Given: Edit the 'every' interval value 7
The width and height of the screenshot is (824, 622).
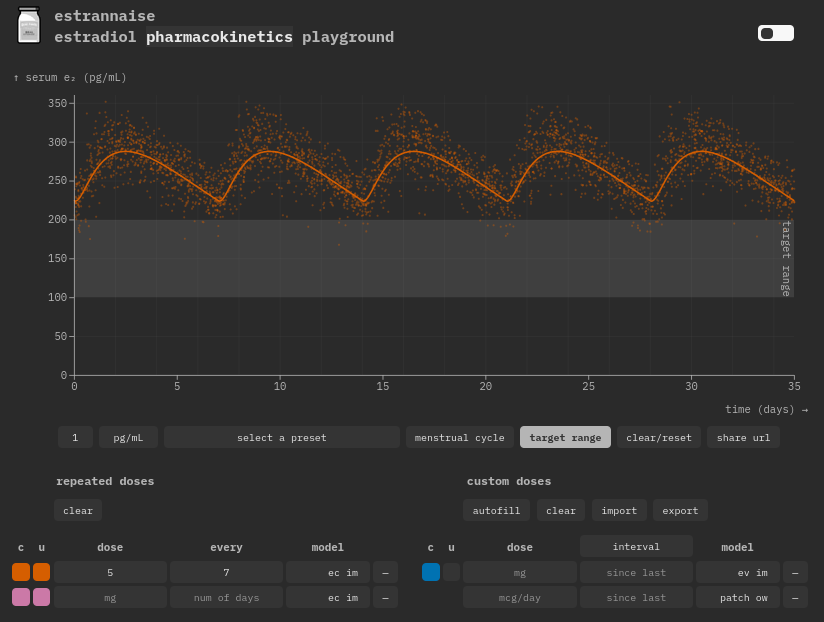Looking at the screenshot, I should pos(226,572).
